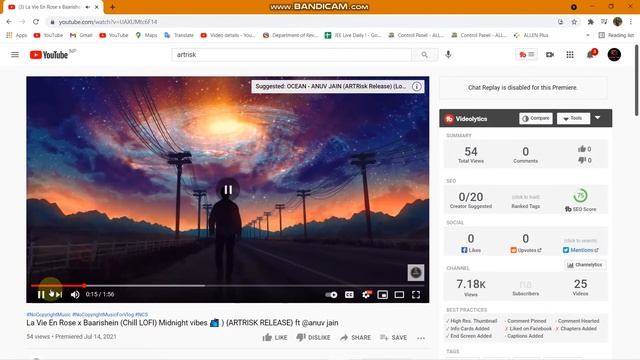Click the Videolytics Compare button

click(536, 118)
